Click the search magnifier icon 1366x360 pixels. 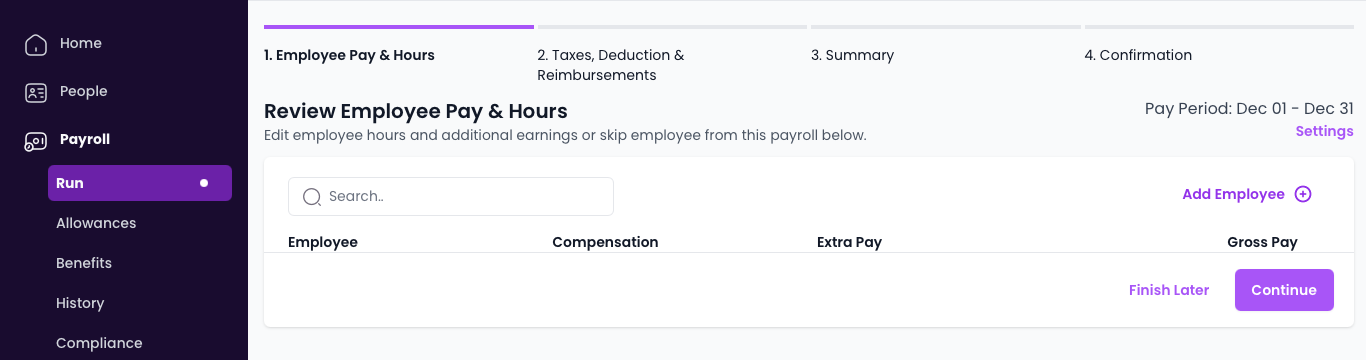tap(312, 197)
